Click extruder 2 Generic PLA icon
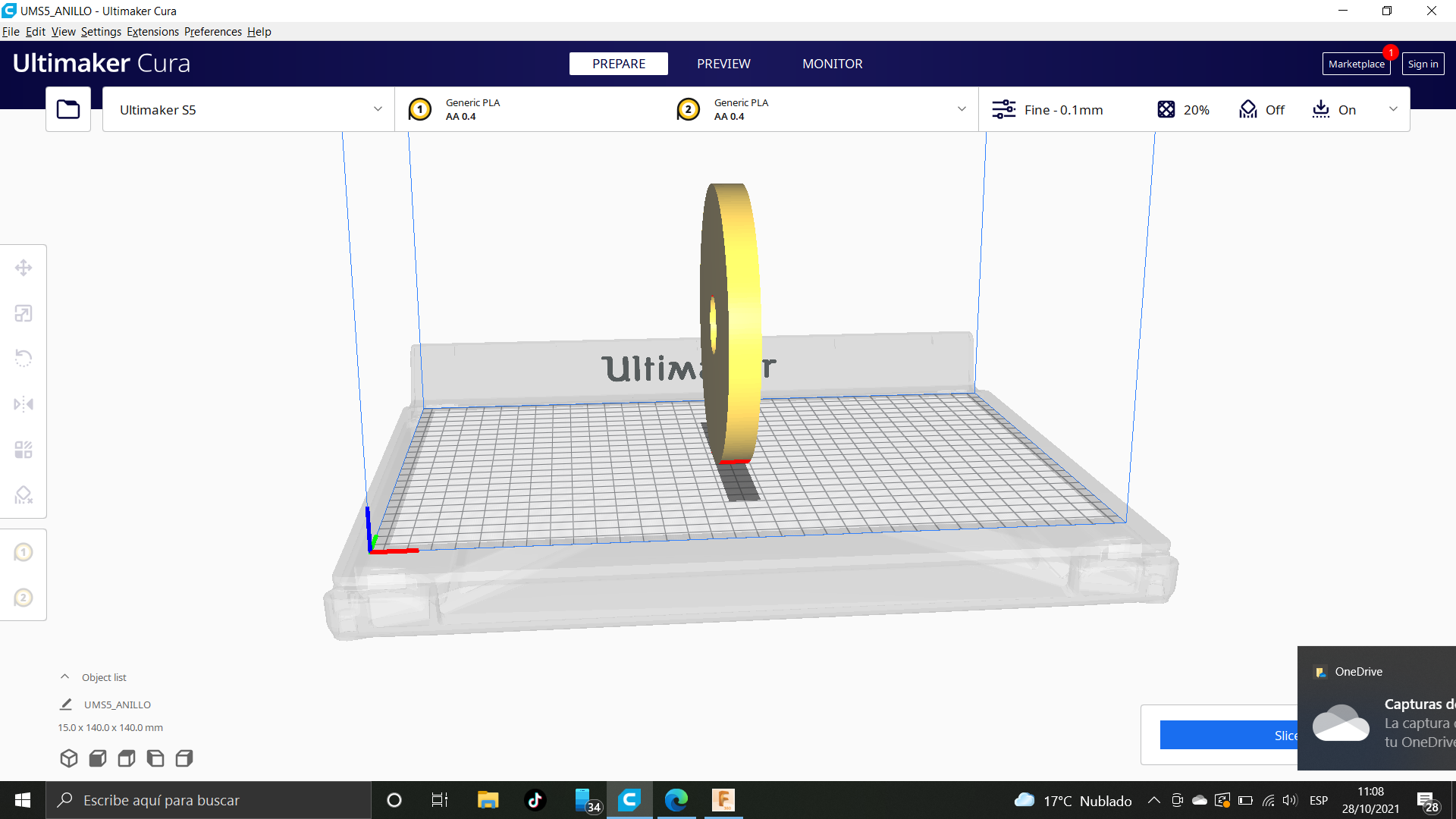Image resolution: width=1456 pixels, height=819 pixels. coord(689,109)
